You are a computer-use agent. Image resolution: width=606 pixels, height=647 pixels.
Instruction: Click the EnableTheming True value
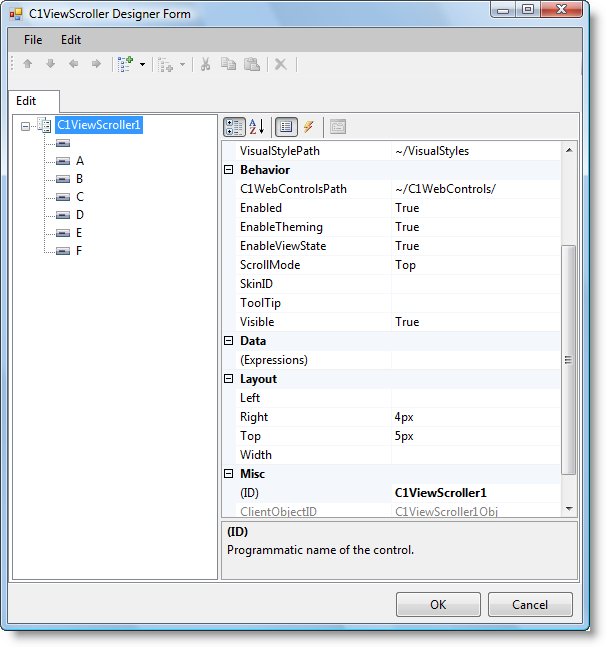coord(476,227)
